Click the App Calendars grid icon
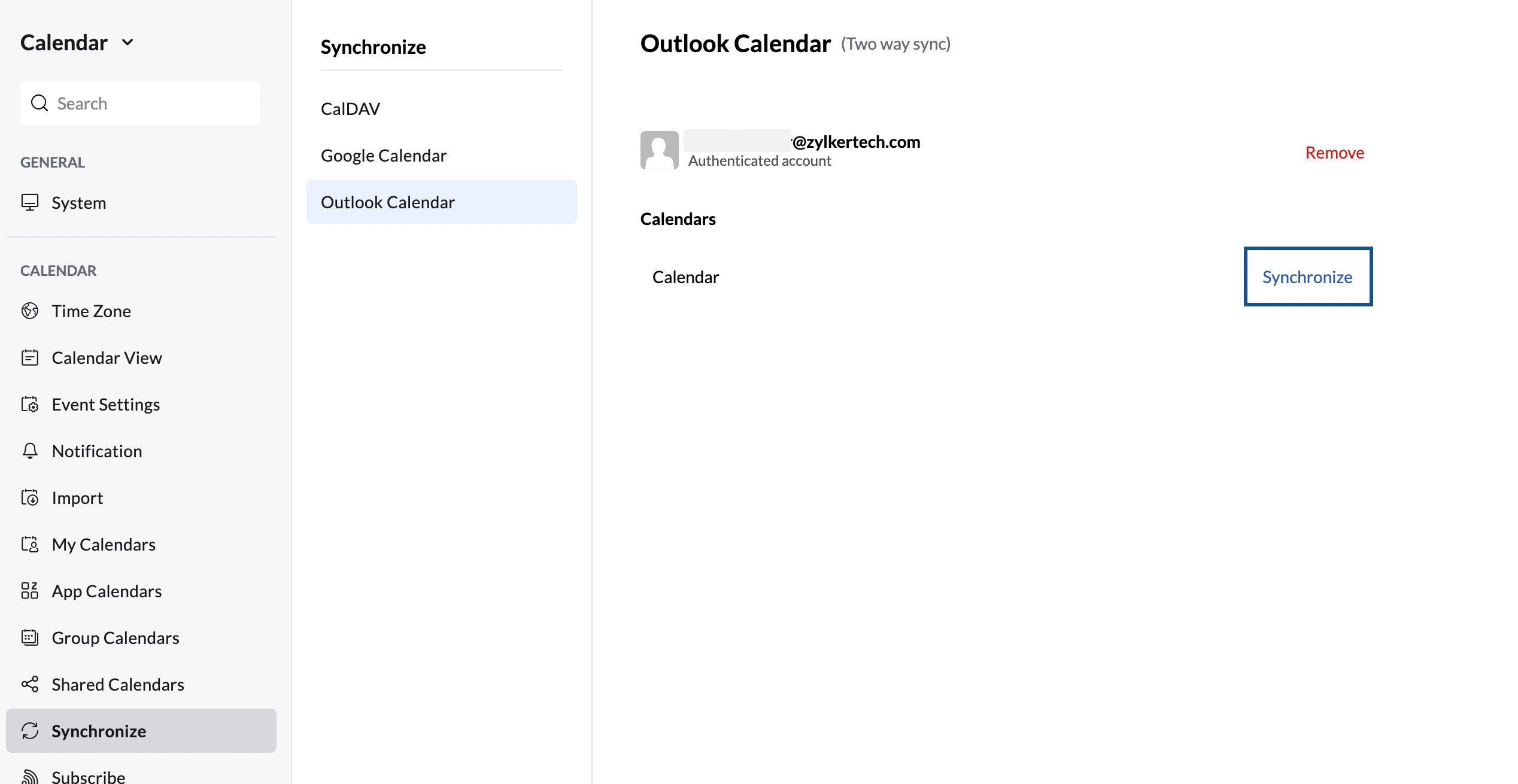The width and height of the screenshot is (1518, 784). 30,591
